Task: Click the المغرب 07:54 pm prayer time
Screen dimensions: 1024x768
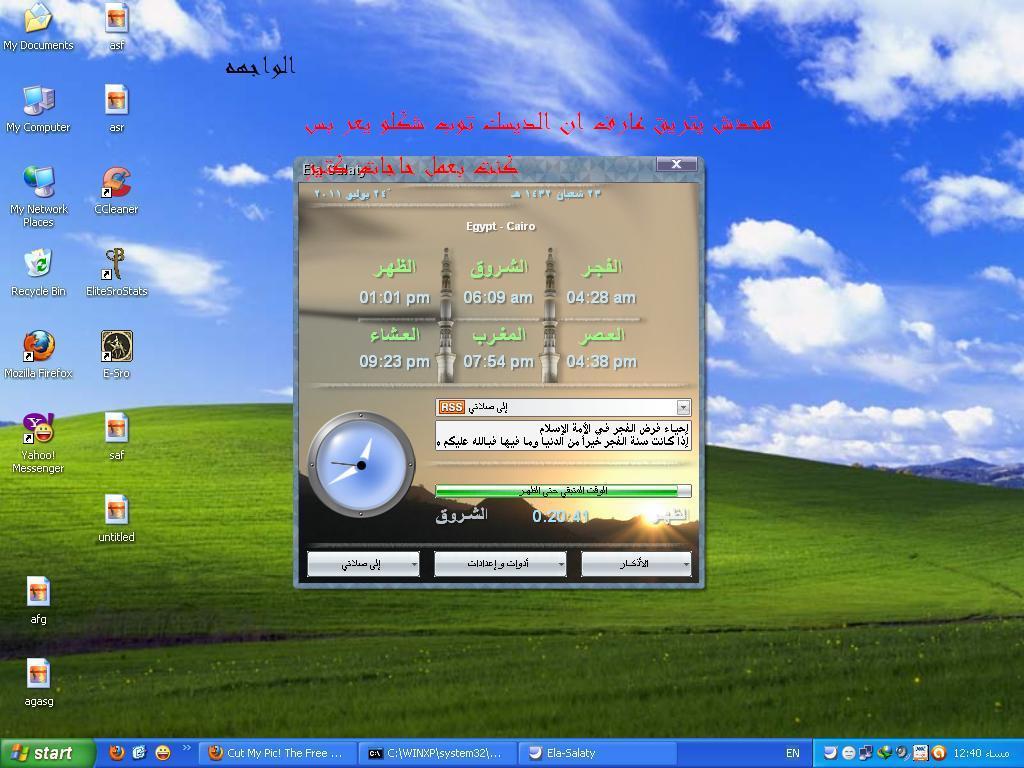Action: point(498,347)
